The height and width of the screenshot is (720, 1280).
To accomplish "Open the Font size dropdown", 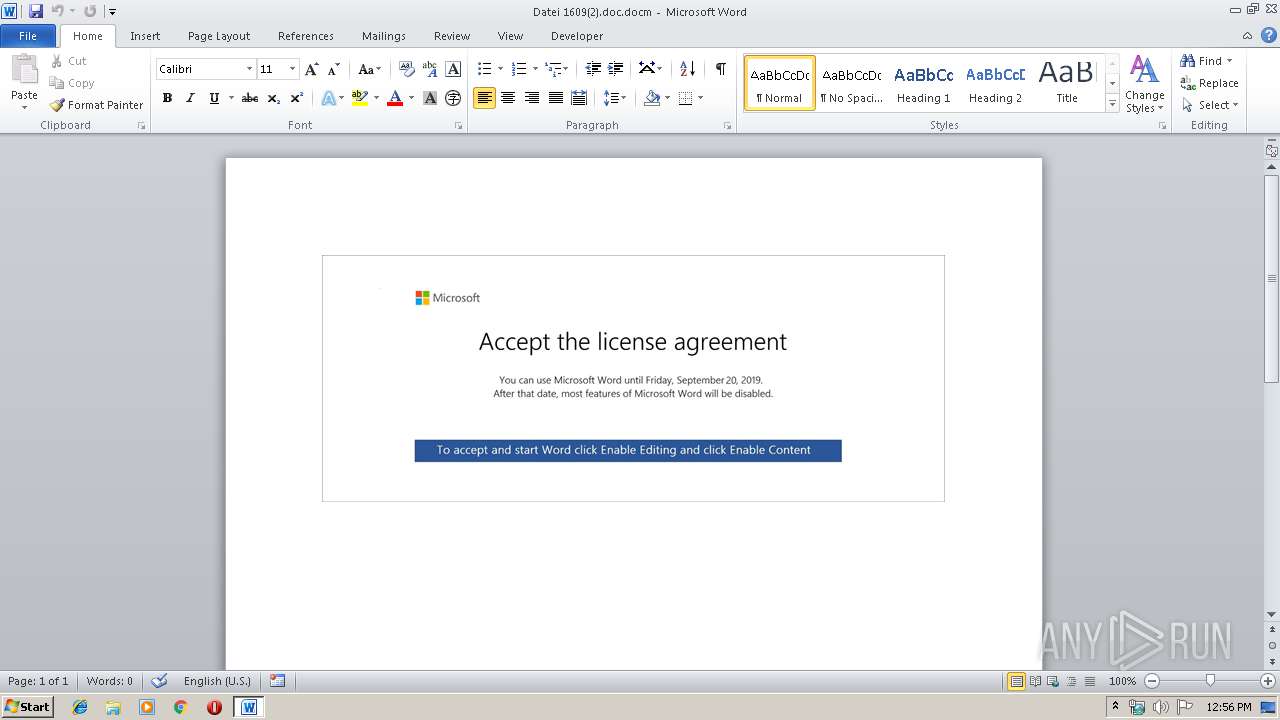I will (x=292, y=69).
